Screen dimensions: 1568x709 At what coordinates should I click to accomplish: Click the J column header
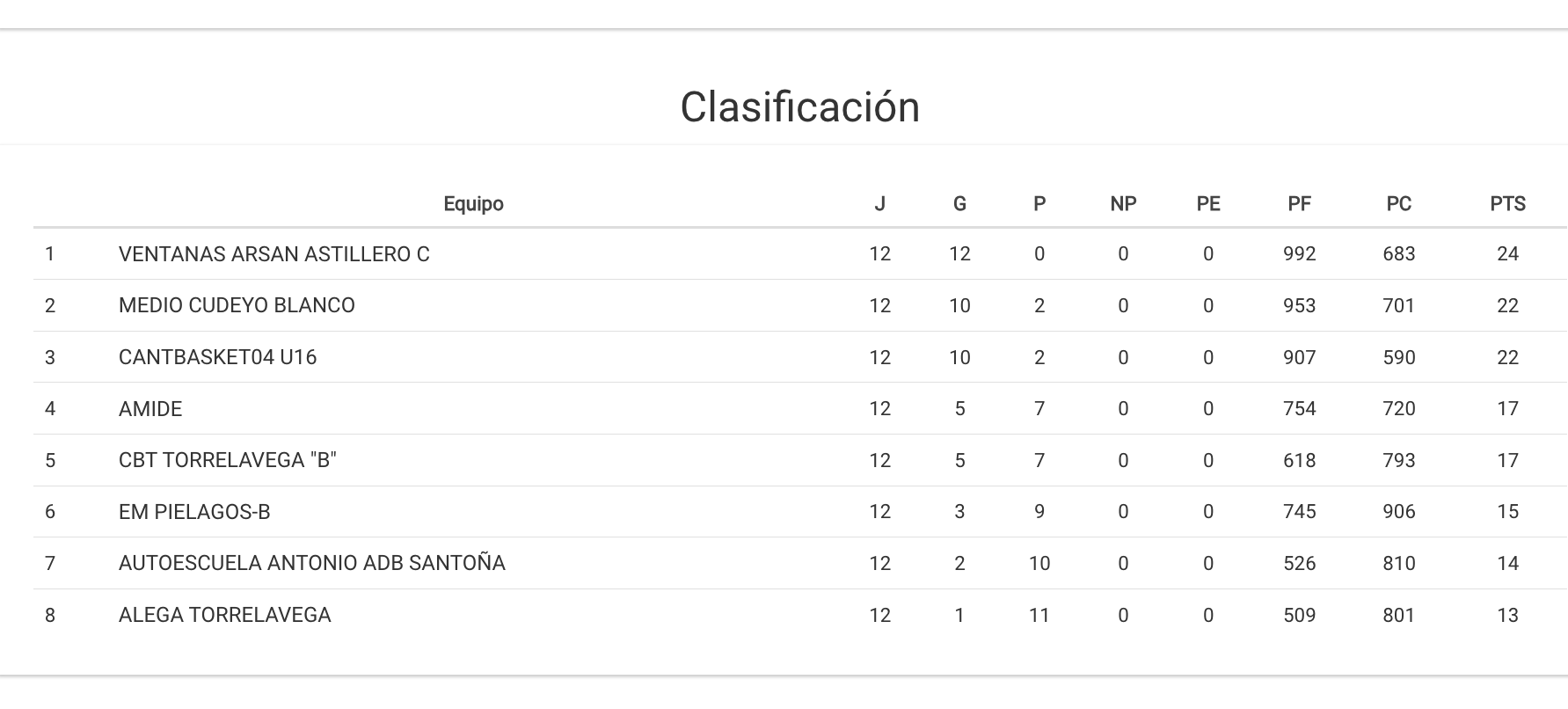coord(879,204)
